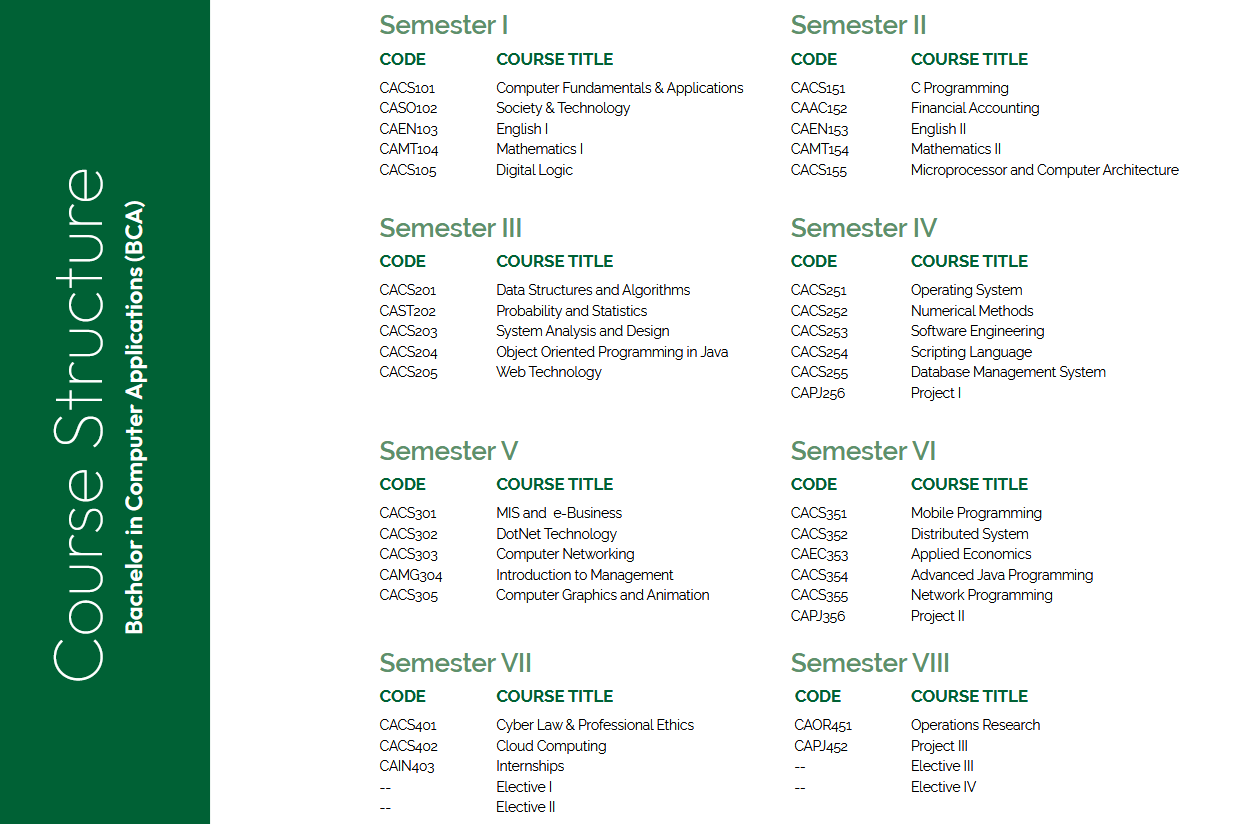Click Data Structures and Algorithms title
Image resolution: width=1251 pixels, height=824 pixels.
point(593,290)
